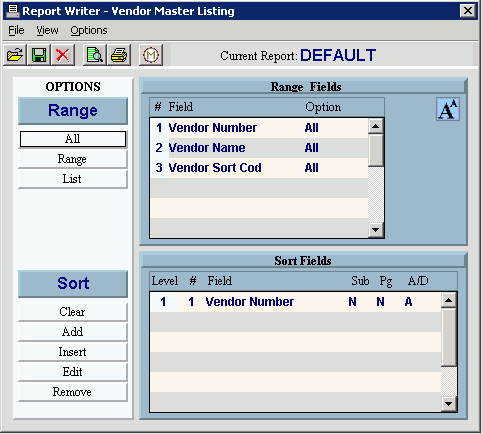Open the print preview icon
Image resolution: width=483 pixels, height=434 pixels.
pos(95,55)
